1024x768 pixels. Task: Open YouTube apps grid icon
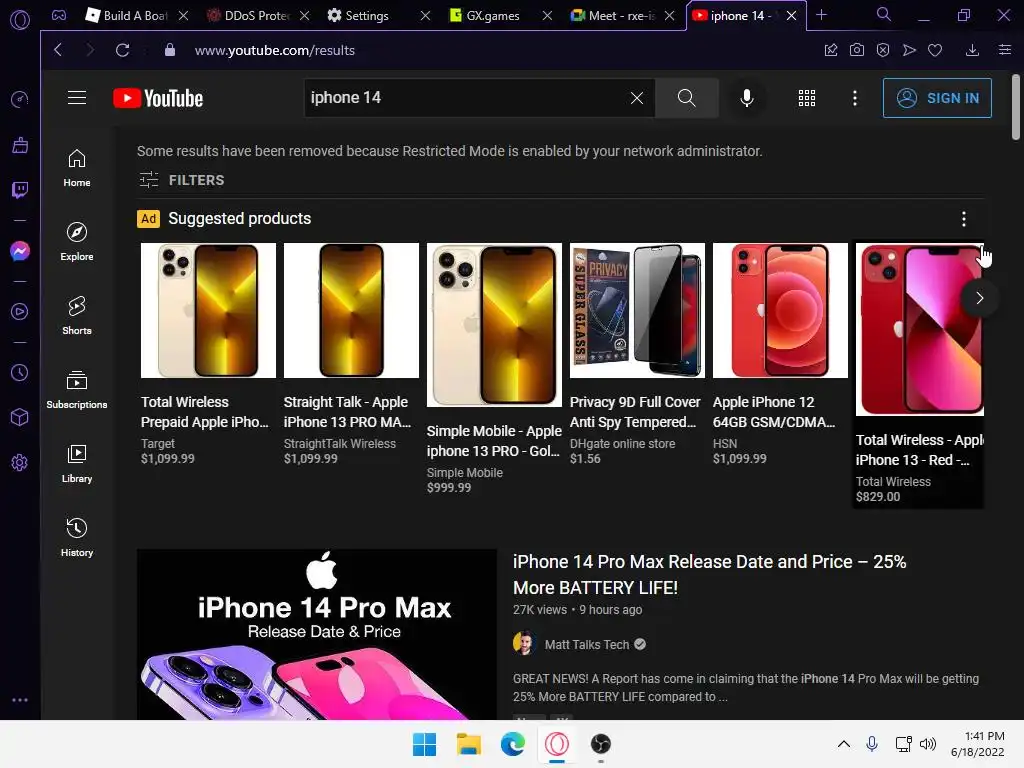[x=807, y=98]
